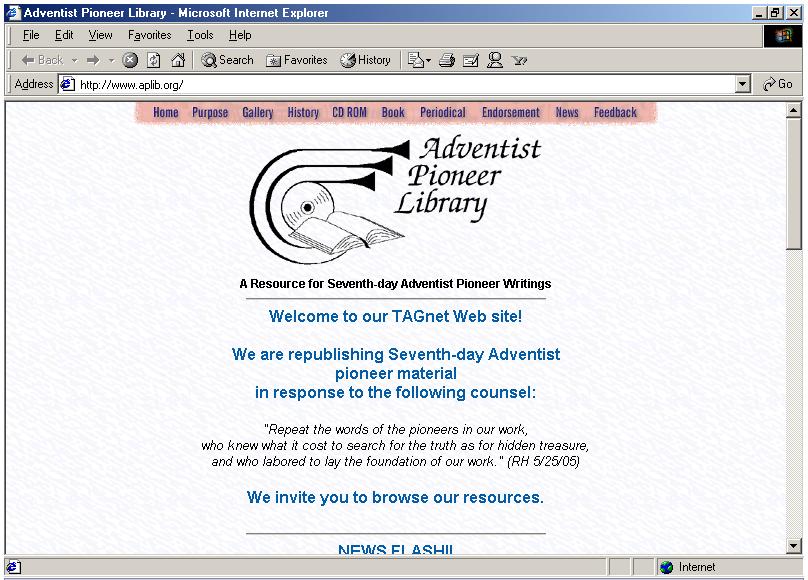
Task: Expand the Mail button dropdown arrow
Action: 429,60
